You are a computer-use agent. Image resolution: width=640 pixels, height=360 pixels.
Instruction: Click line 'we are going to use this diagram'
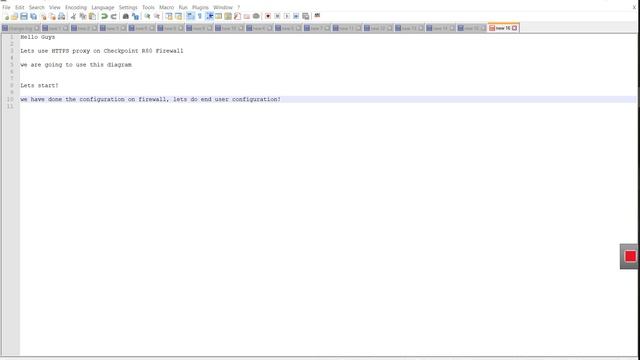tap(76, 65)
